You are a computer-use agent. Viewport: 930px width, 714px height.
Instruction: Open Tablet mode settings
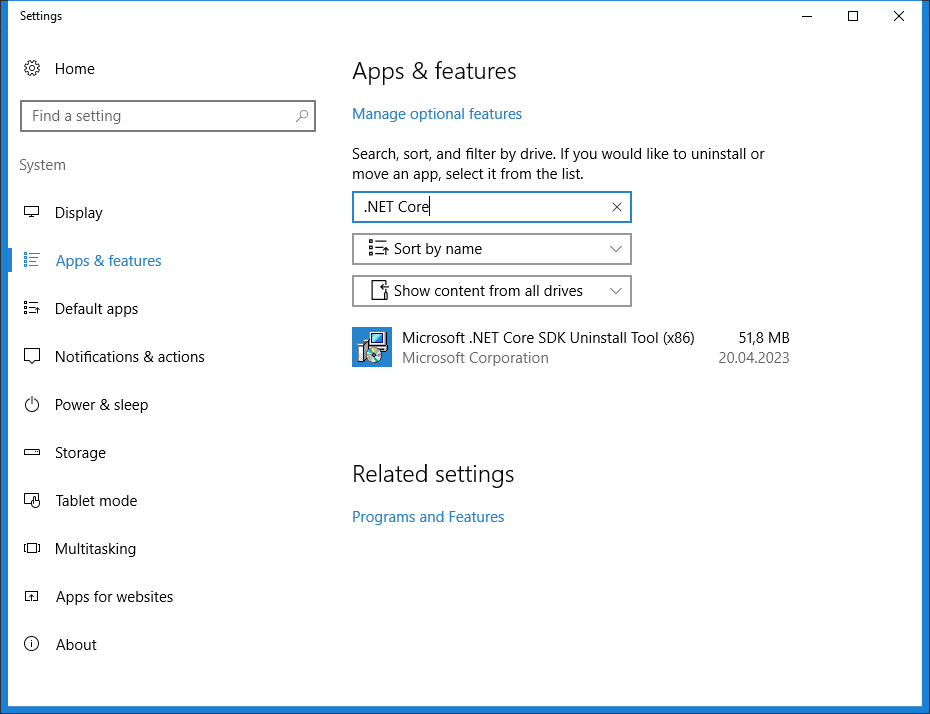click(96, 500)
